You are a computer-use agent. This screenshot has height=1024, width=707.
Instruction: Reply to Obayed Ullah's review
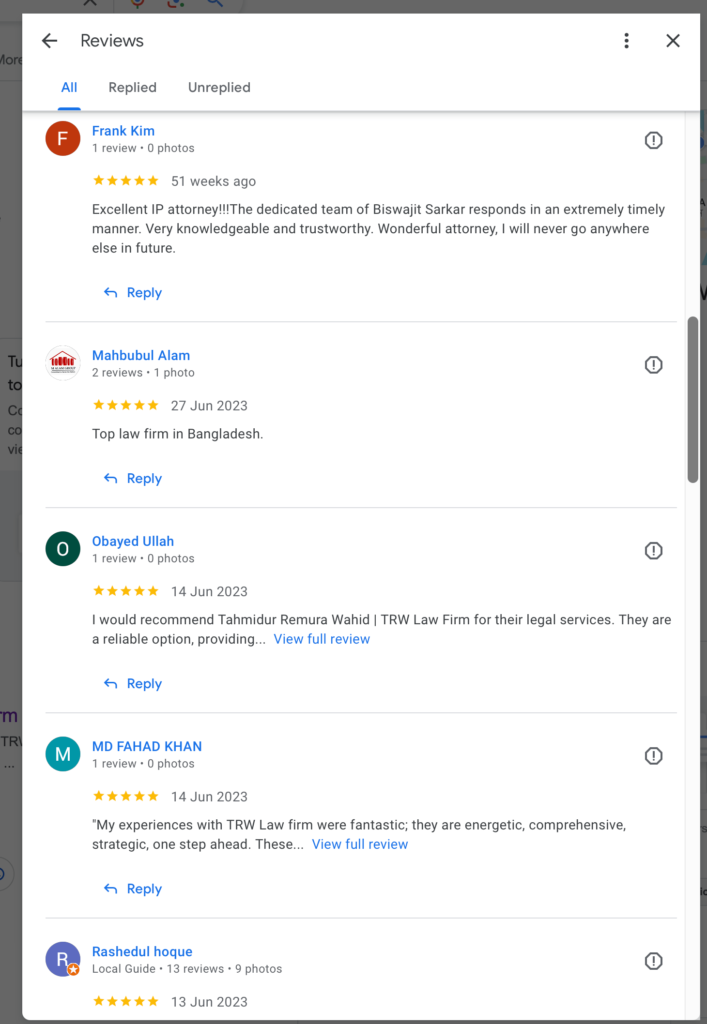[133, 684]
